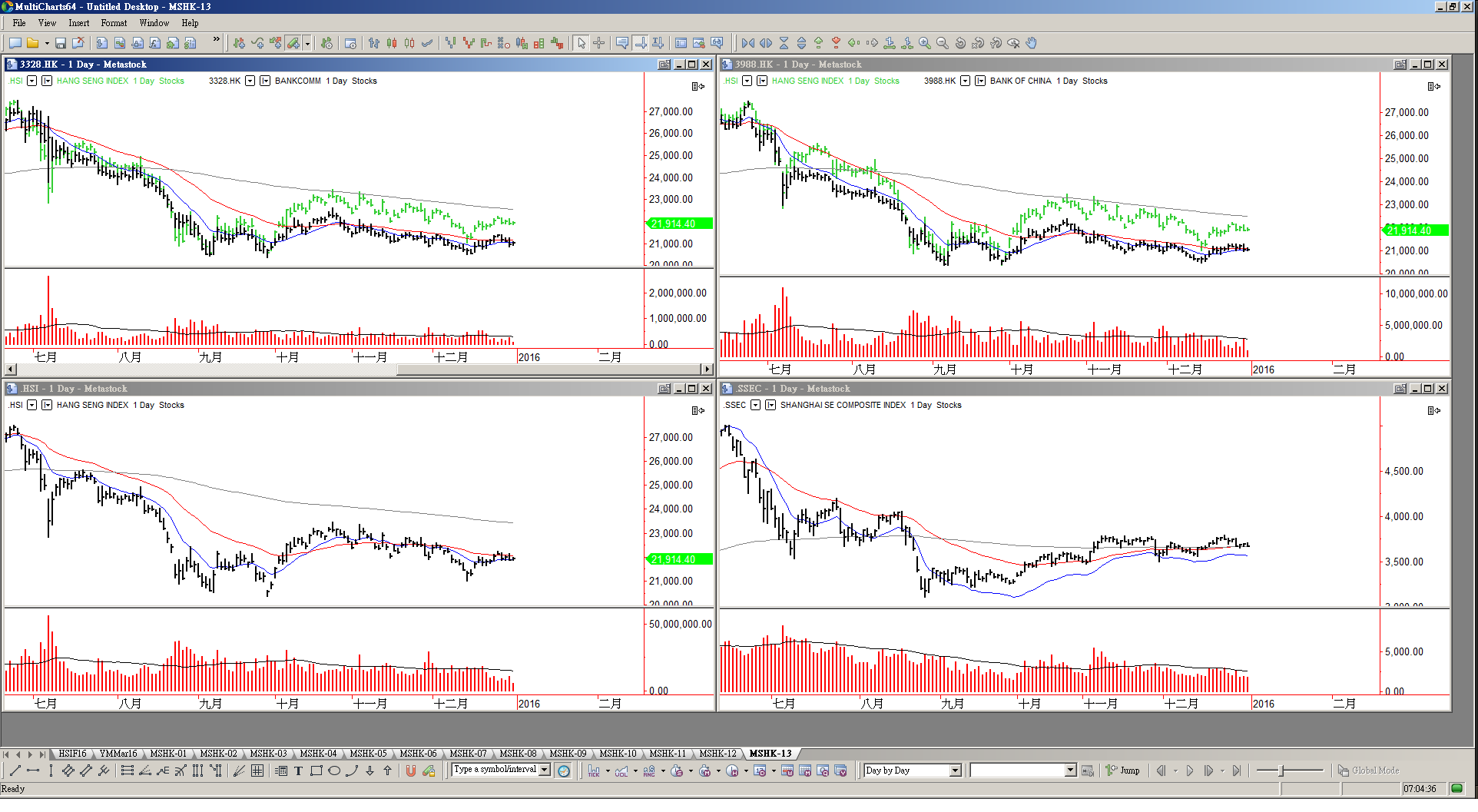Activate the hand pan tool
Image resolution: width=1478 pixels, height=812 pixels.
pos(1031,44)
